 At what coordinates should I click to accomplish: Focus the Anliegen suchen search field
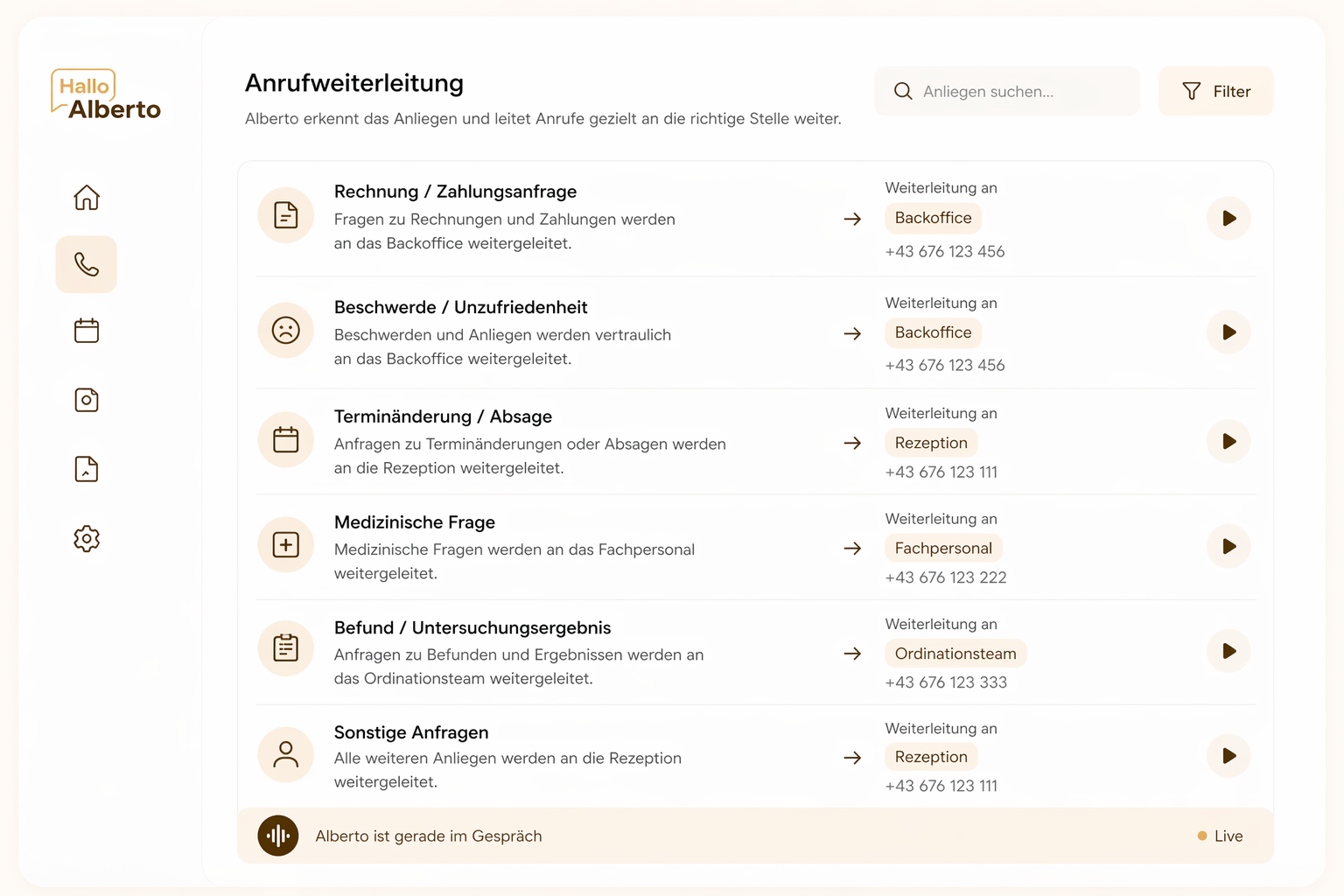pyautogui.click(x=1007, y=91)
